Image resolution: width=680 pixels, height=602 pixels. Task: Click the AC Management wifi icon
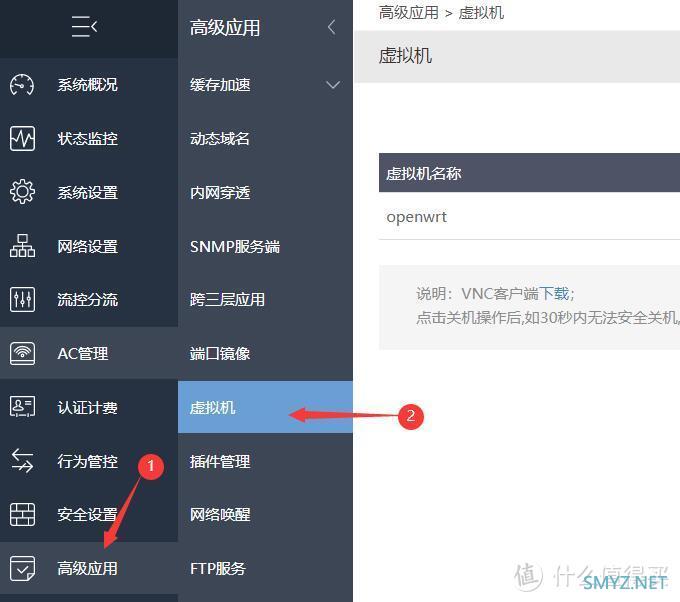coord(22,353)
